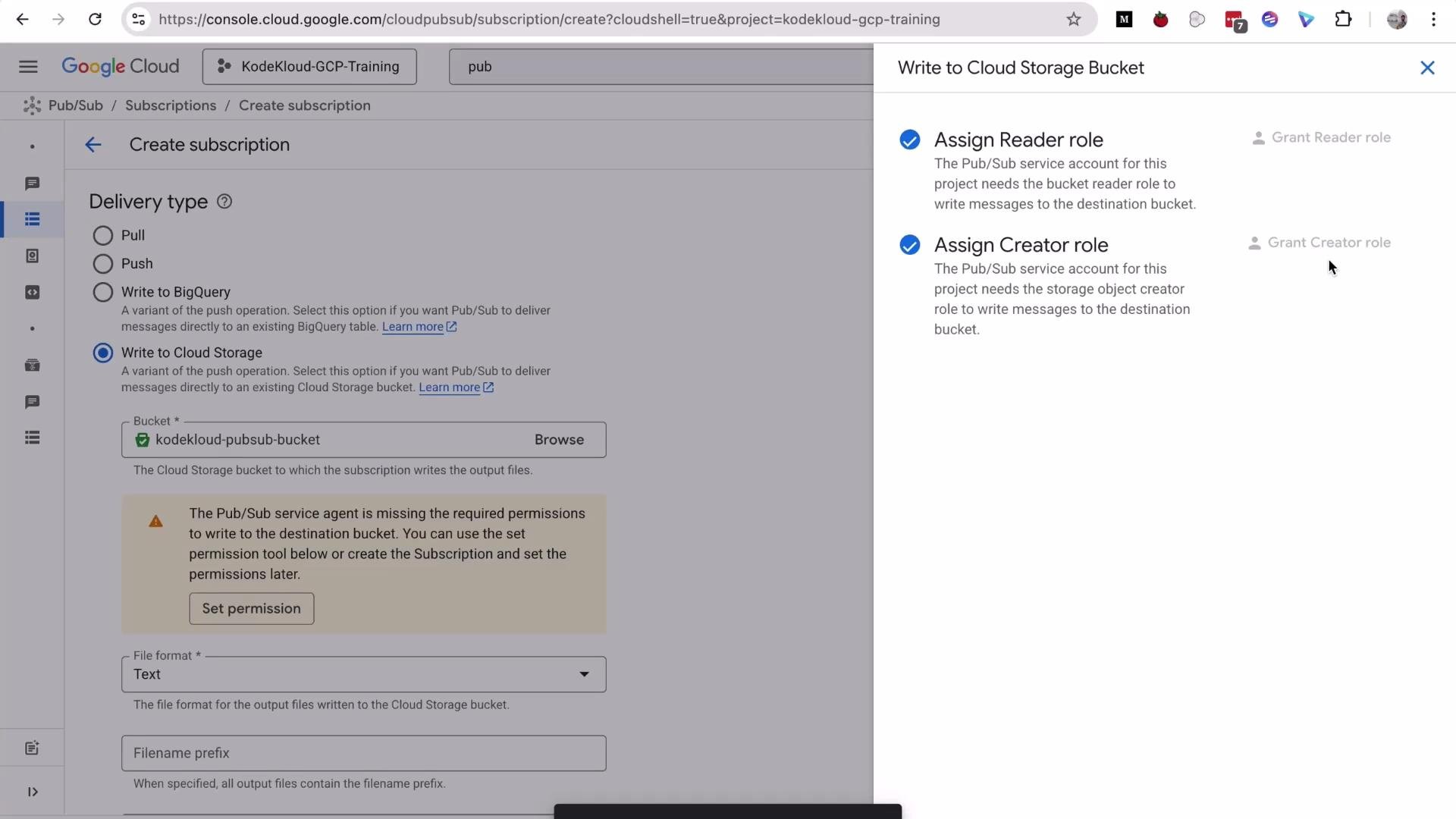This screenshot has width=1456, height=819.
Task: Click the warning triangle icon in permissions notice
Action: (155, 522)
